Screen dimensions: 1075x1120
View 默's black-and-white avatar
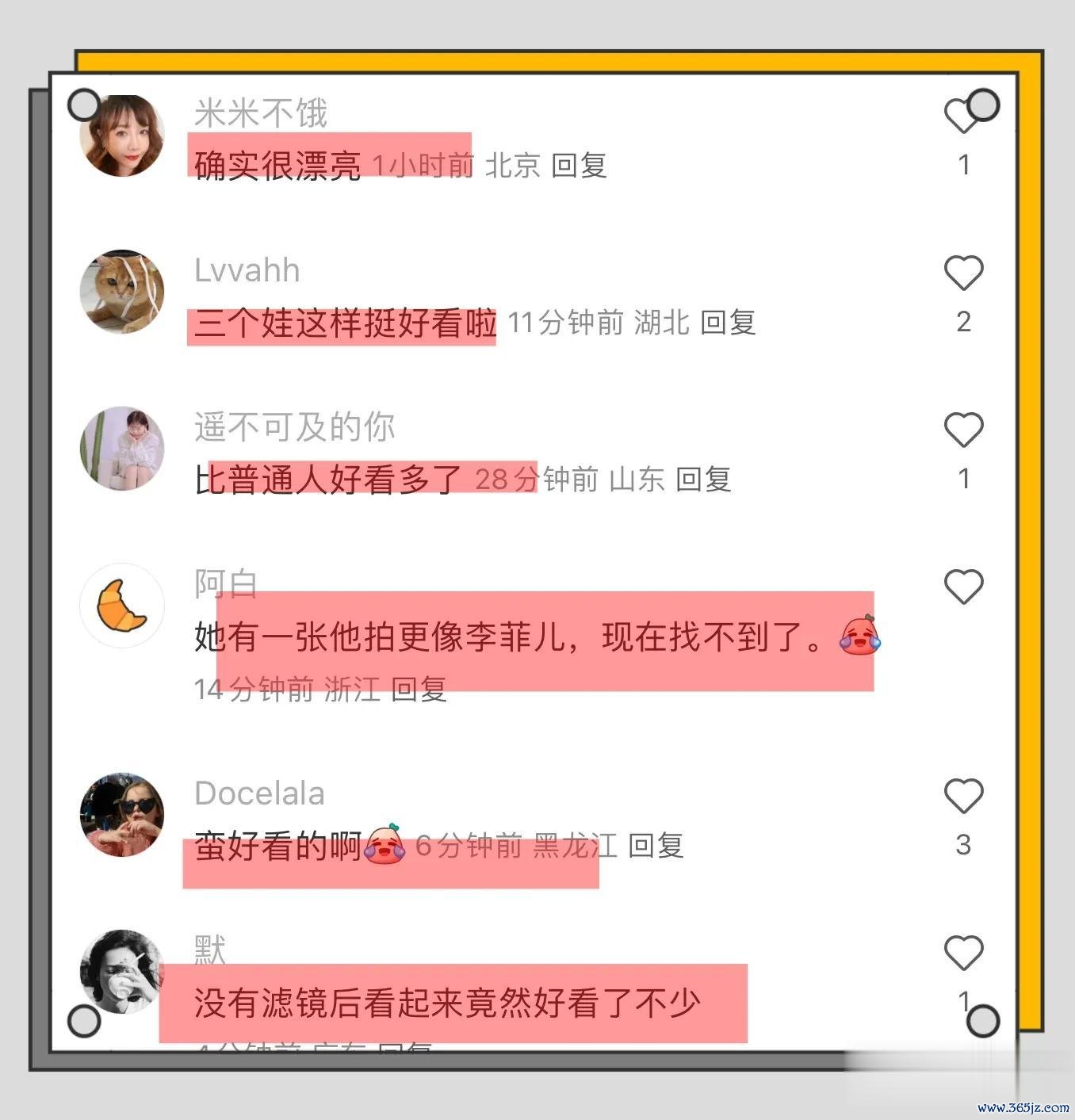coord(122,972)
